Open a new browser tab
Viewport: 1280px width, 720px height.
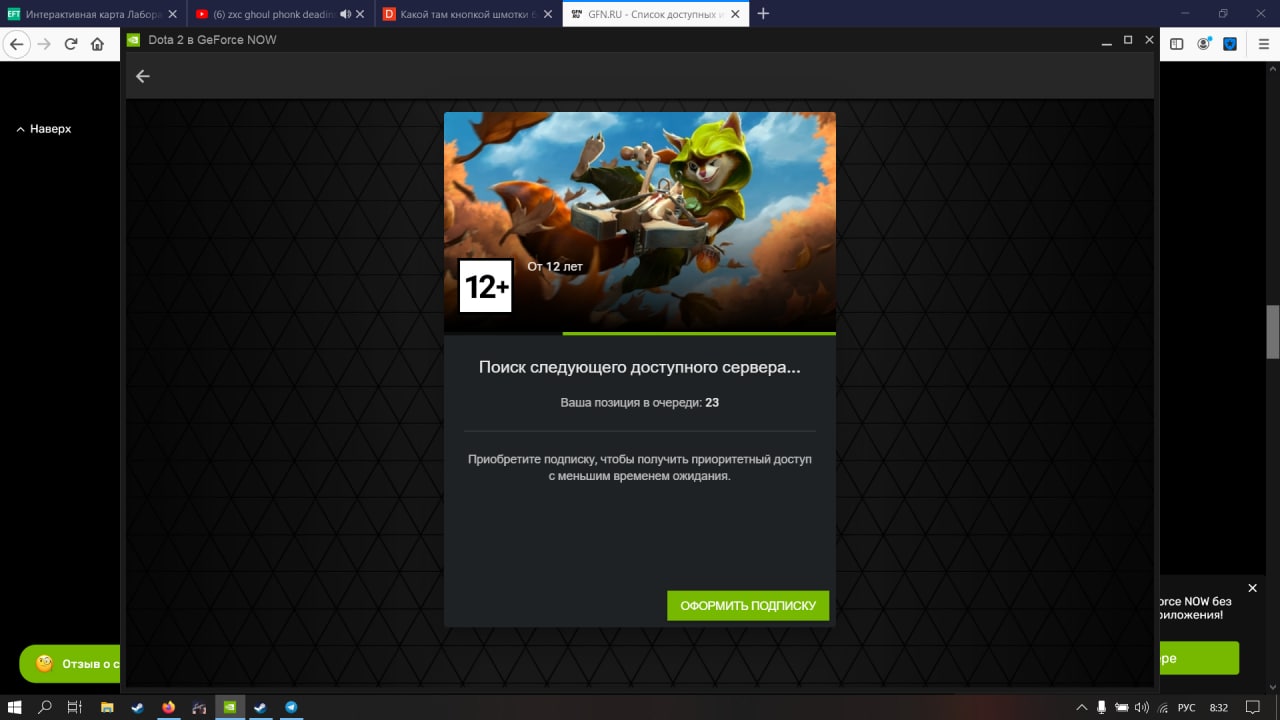[764, 14]
